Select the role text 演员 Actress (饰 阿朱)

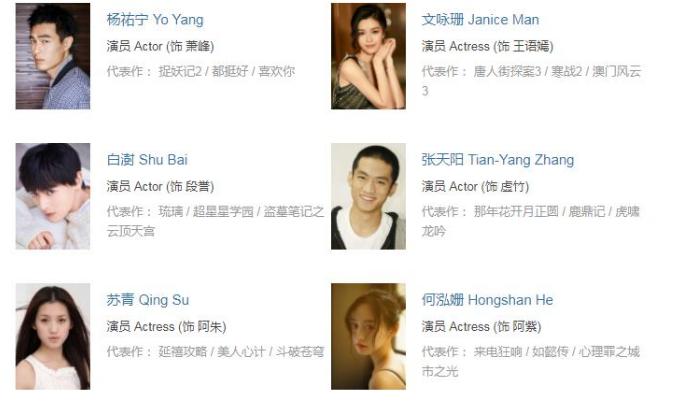(167, 327)
